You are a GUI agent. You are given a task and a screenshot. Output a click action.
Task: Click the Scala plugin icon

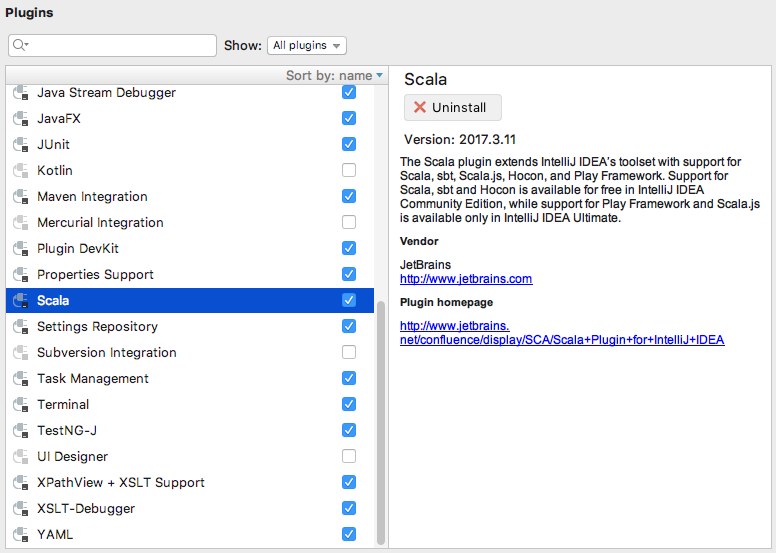(21, 301)
